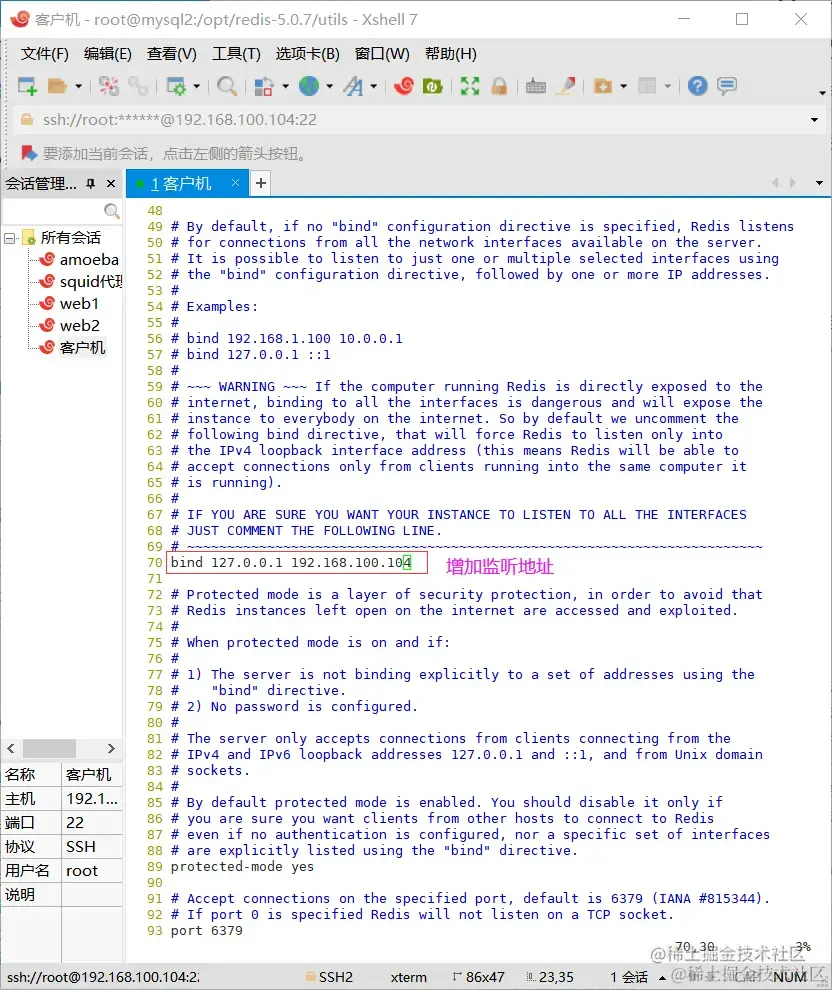The image size is (832, 990).
Task: Click 'protected-mode yes' line in terminal
Action: [242, 867]
